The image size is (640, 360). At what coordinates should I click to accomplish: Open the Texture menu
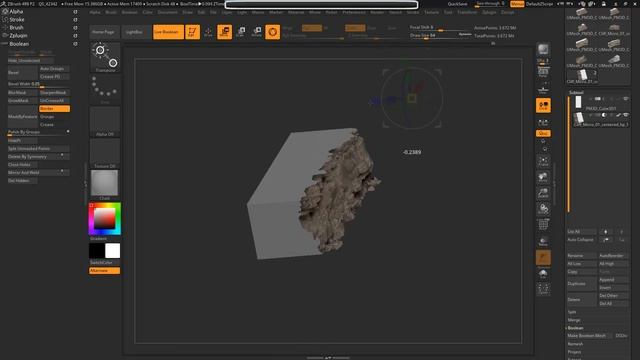(x=431, y=12)
